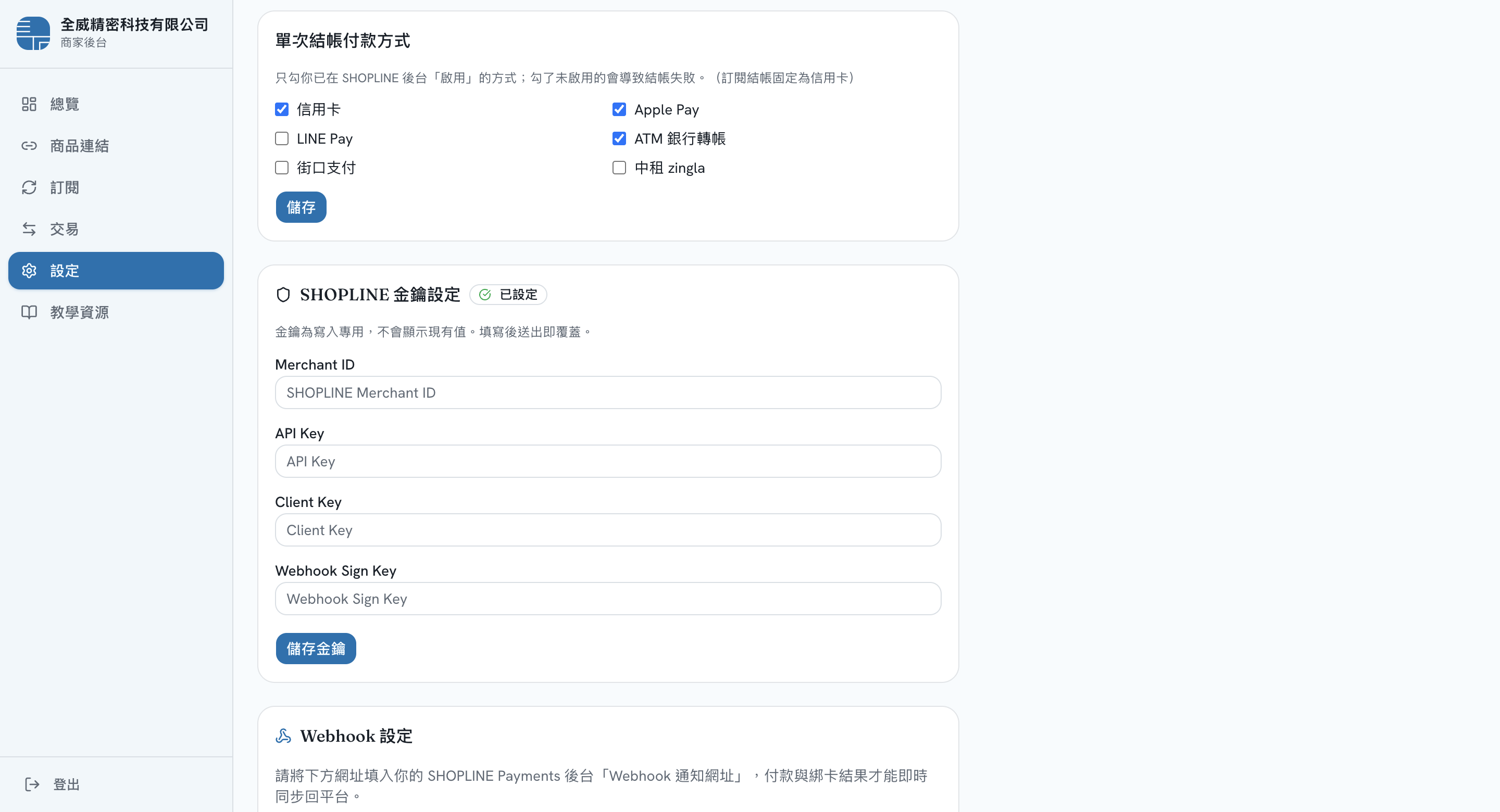
Task: Open 教學資源 in the sidebar
Action: click(116, 312)
